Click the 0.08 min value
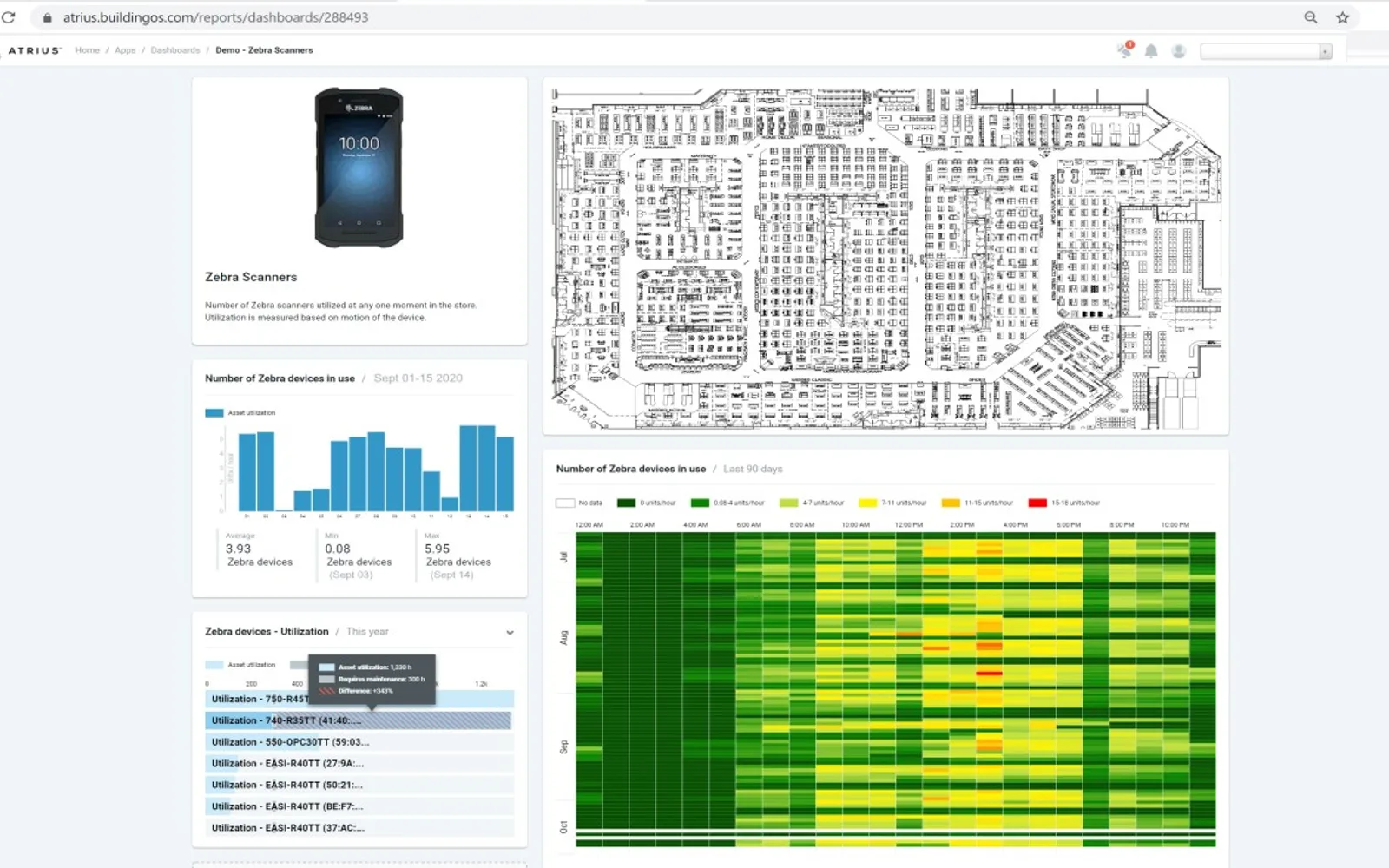 (338, 549)
